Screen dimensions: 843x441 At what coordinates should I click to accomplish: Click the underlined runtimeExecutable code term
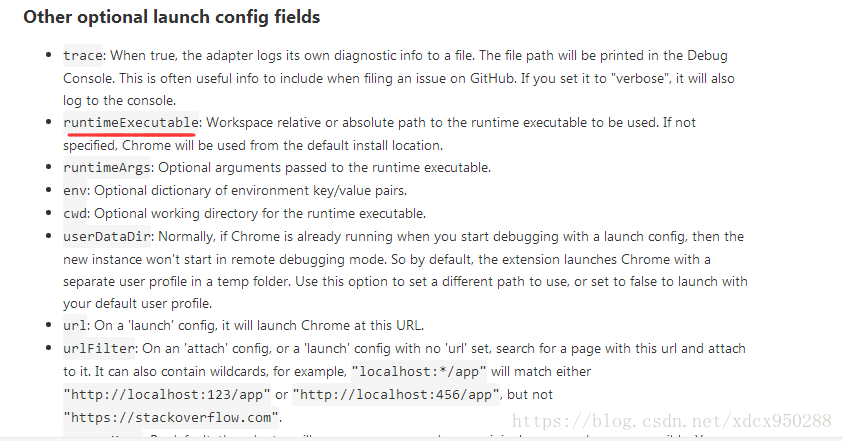click(x=131, y=123)
